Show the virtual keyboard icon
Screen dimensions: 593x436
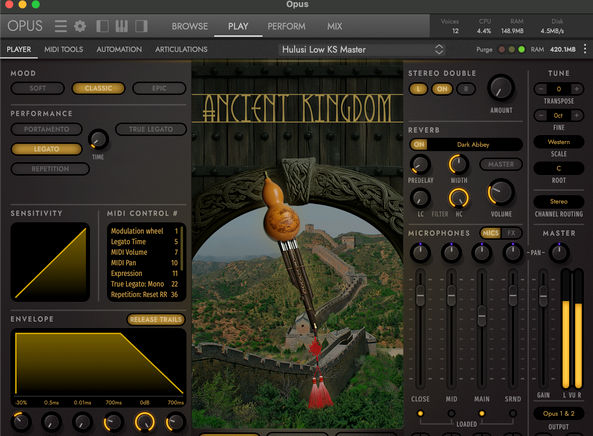pyautogui.click(x=121, y=26)
